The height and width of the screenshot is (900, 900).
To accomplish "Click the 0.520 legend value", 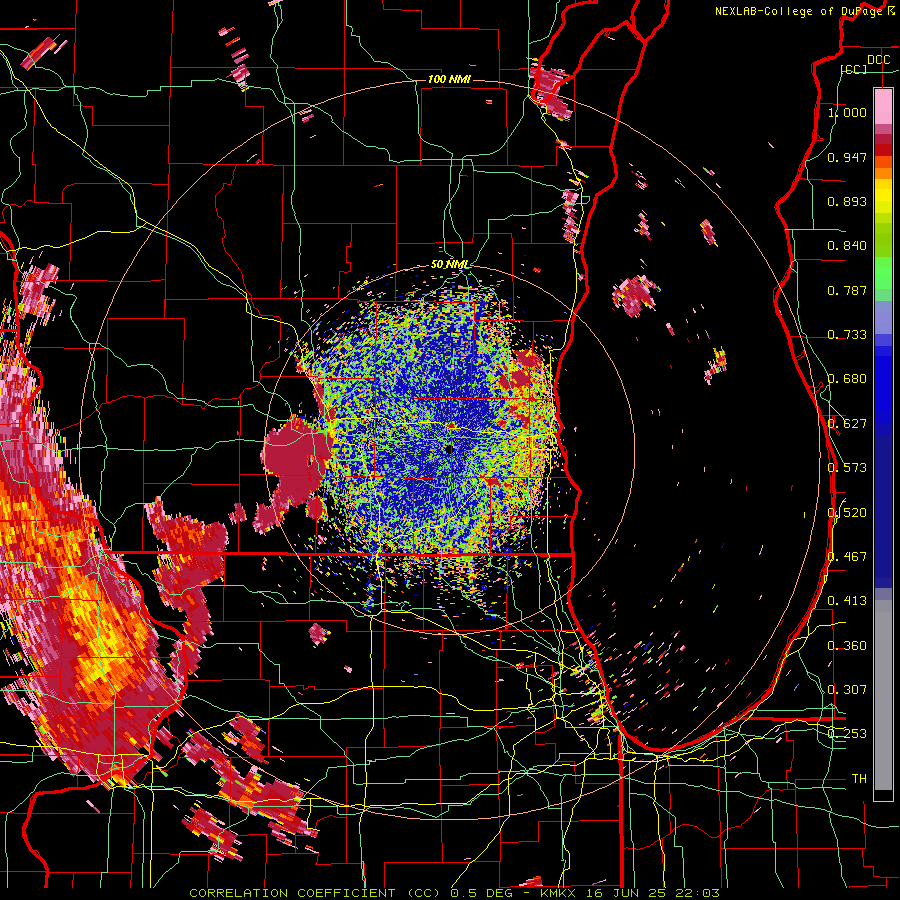I will [847, 513].
